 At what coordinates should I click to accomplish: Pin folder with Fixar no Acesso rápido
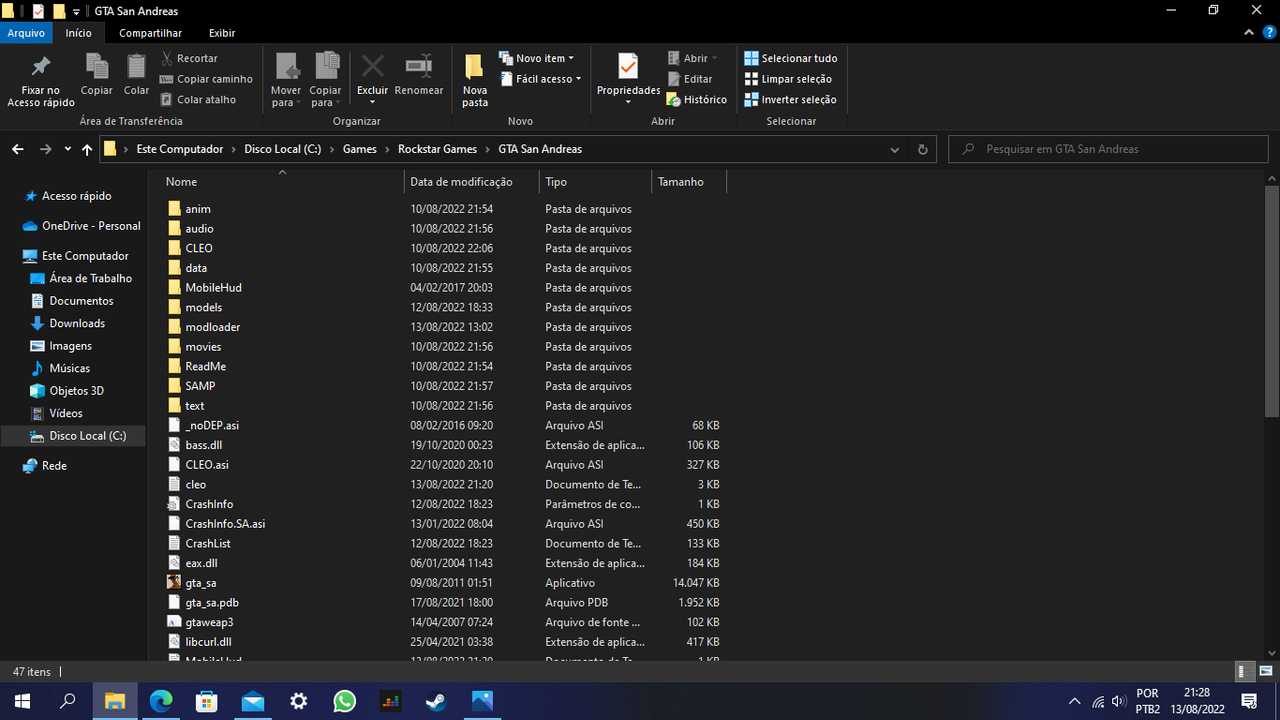pyautogui.click(x=41, y=81)
